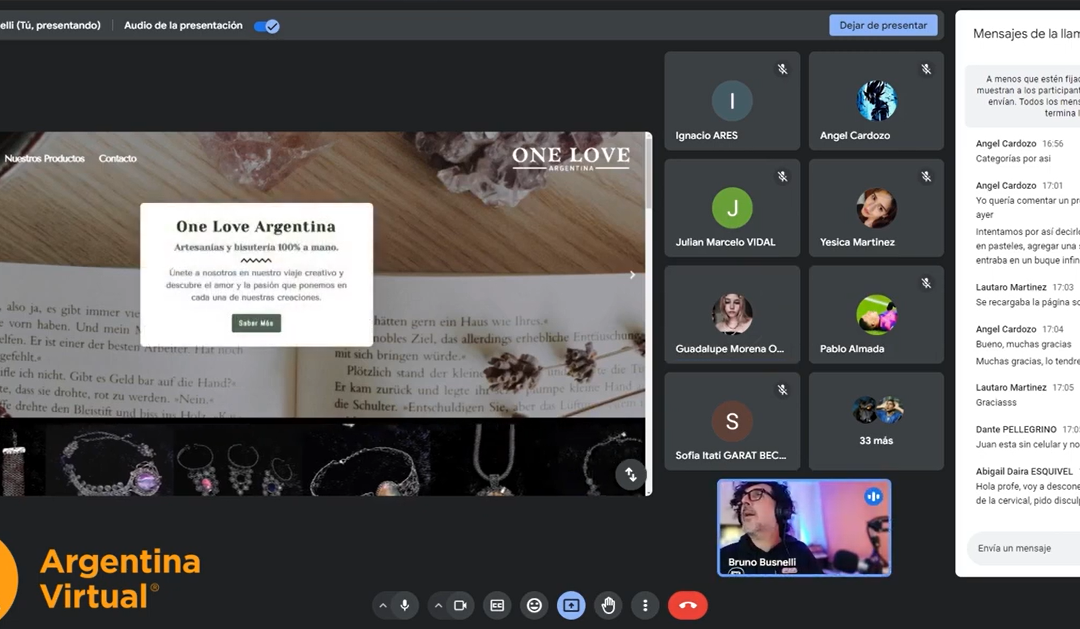Click the Mensajes de la llamada header
Image resolution: width=1080 pixels, height=629 pixels.
[1026, 34]
